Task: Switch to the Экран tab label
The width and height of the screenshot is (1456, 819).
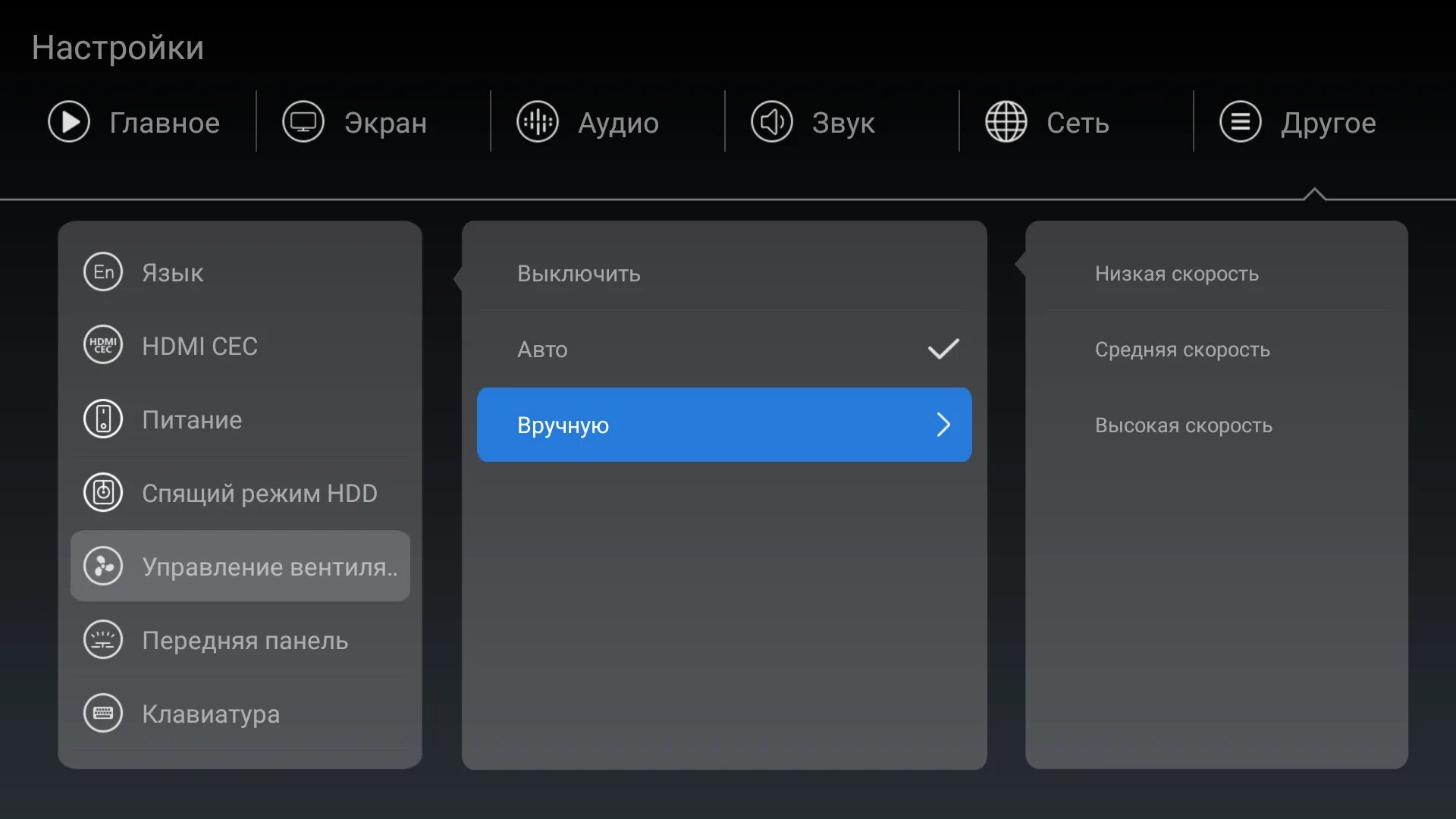Action: coord(385,123)
